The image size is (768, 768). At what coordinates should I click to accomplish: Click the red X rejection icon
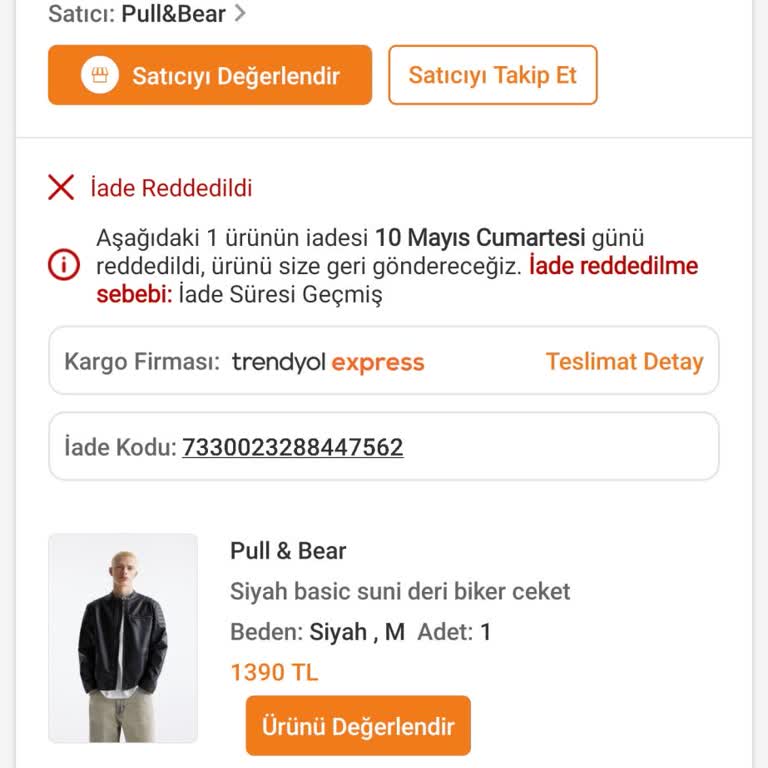click(x=61, y=188)
